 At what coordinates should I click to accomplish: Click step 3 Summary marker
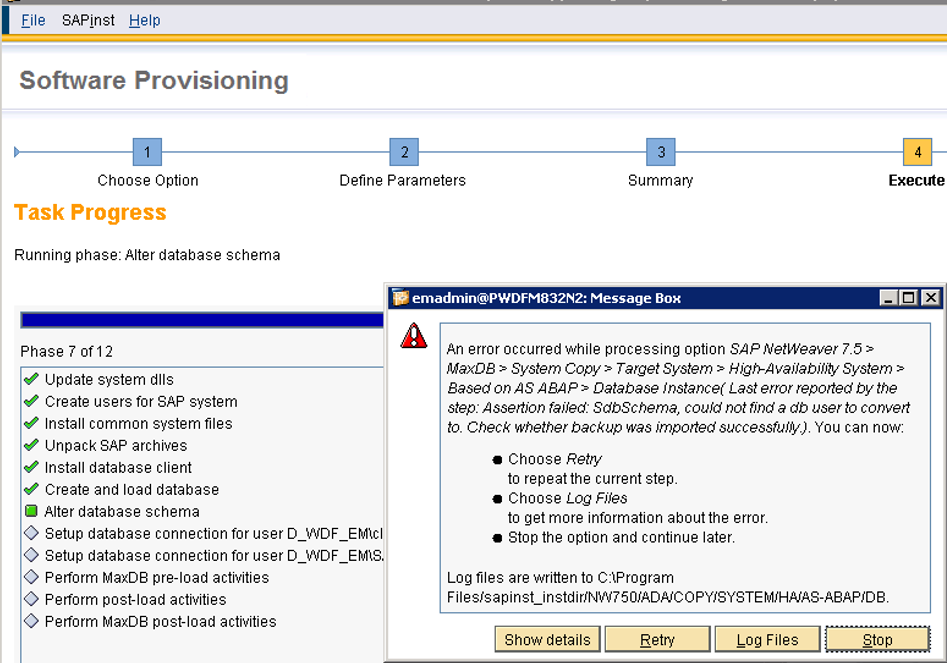[661, 152]
